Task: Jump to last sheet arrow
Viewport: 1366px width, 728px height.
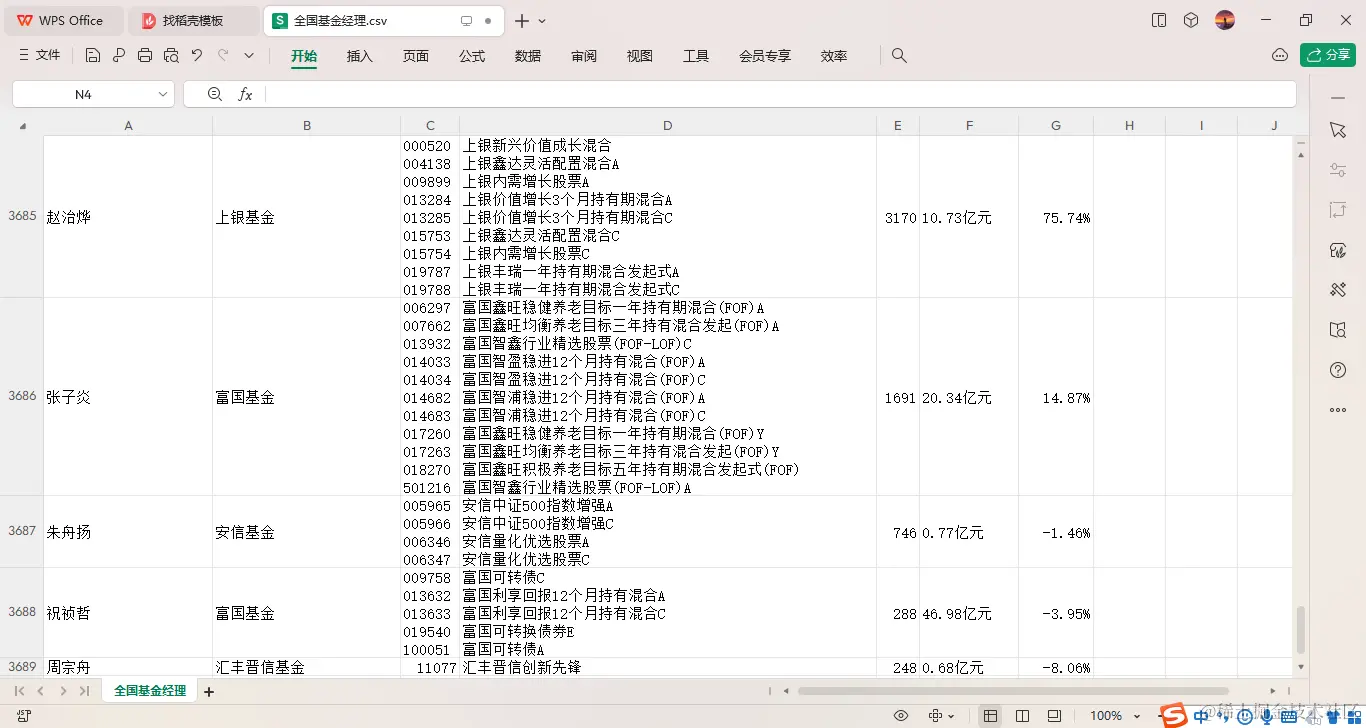Action: 85,691
